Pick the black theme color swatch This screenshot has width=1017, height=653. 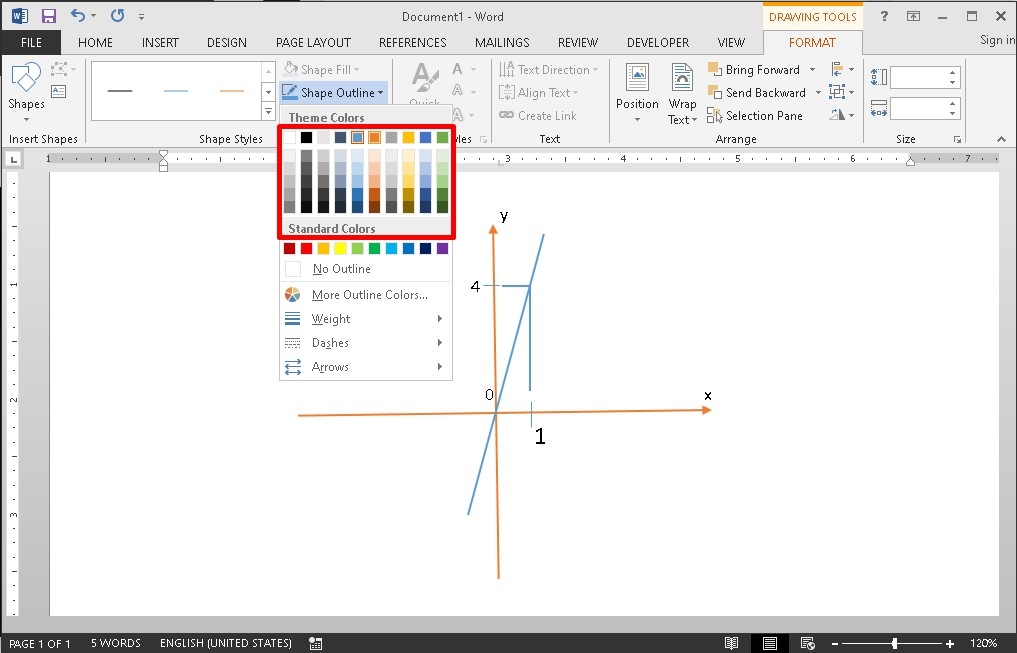[x=306, y=137]
